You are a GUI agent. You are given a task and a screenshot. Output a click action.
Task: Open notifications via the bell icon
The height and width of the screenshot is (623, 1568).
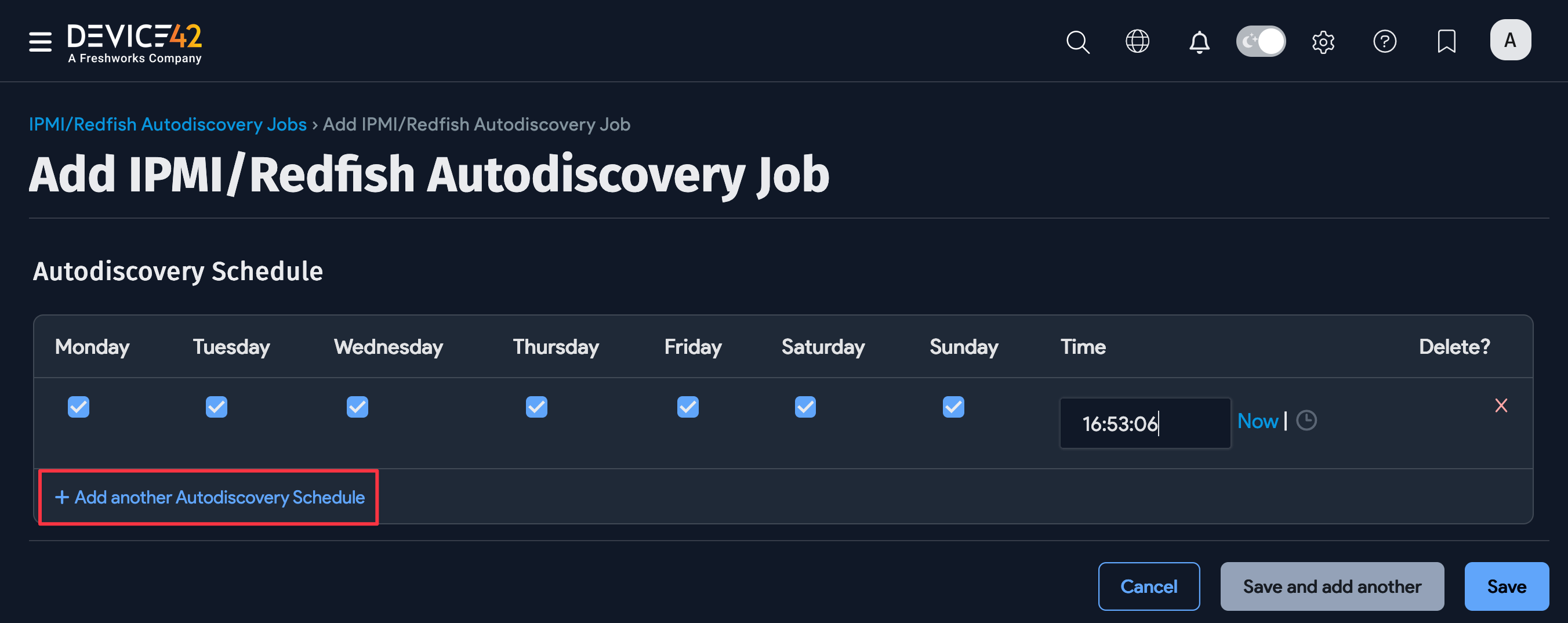click(x=1199, y=41)
